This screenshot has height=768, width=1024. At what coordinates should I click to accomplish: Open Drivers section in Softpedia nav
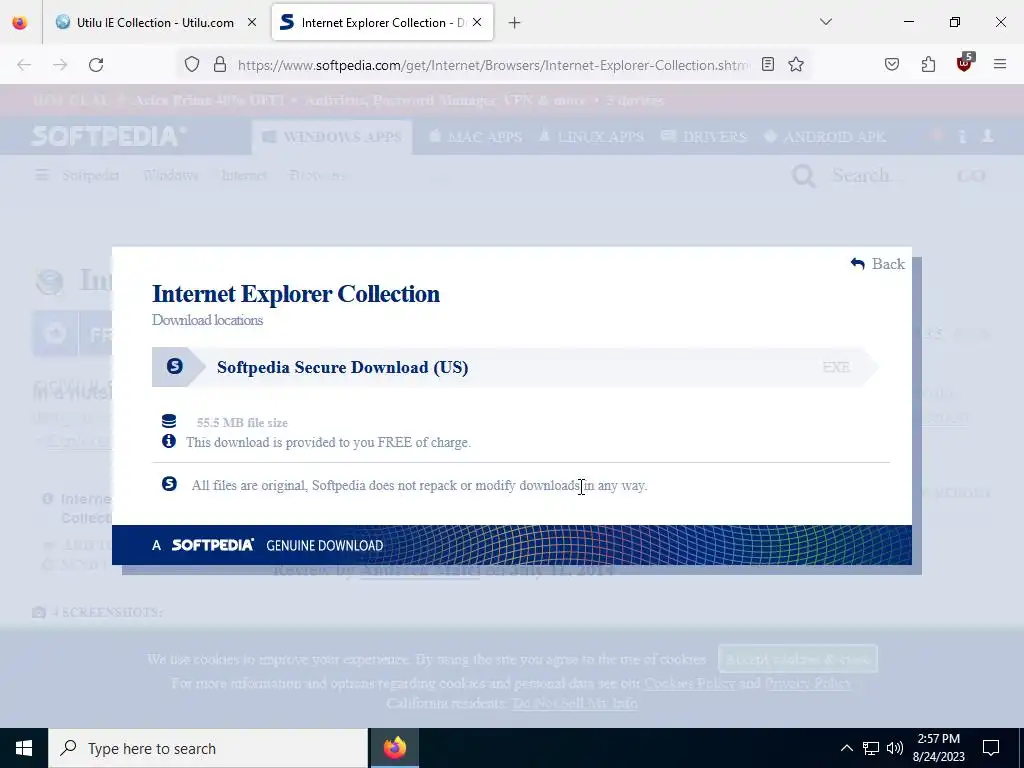pyautogui.click(x=704, y=136)
